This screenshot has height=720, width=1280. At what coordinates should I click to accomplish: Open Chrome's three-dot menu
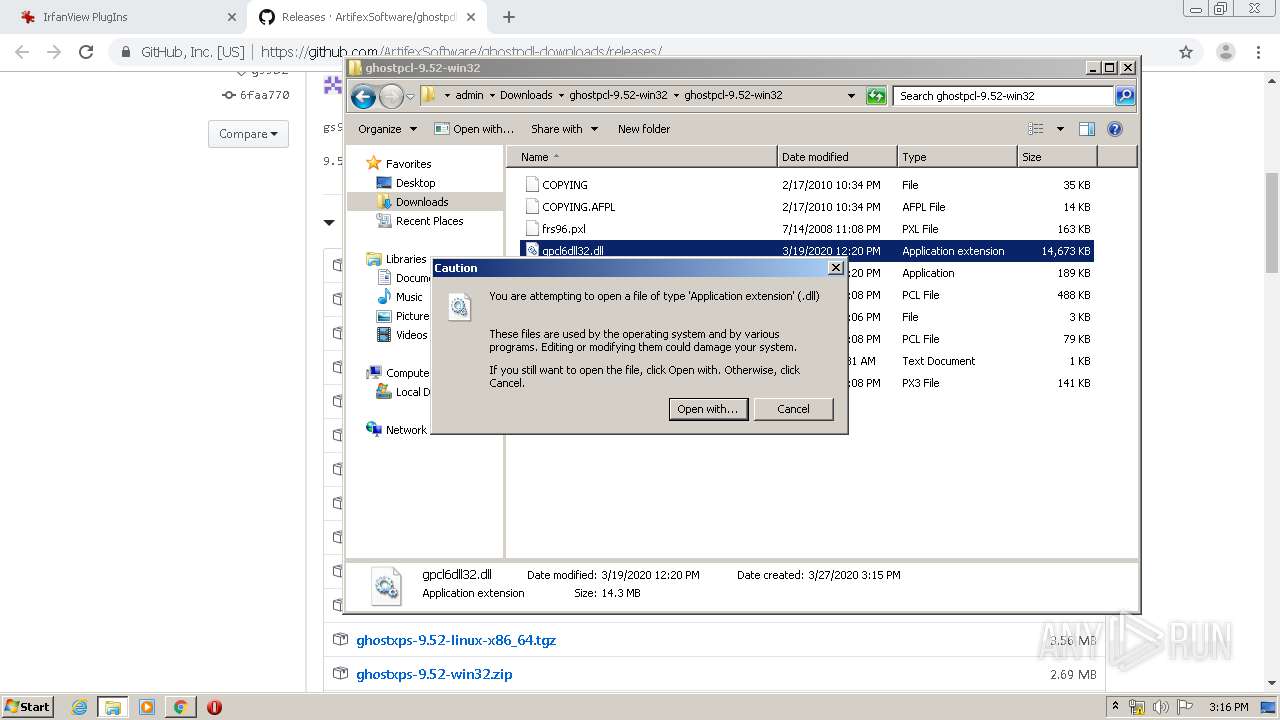point(1259,52)
